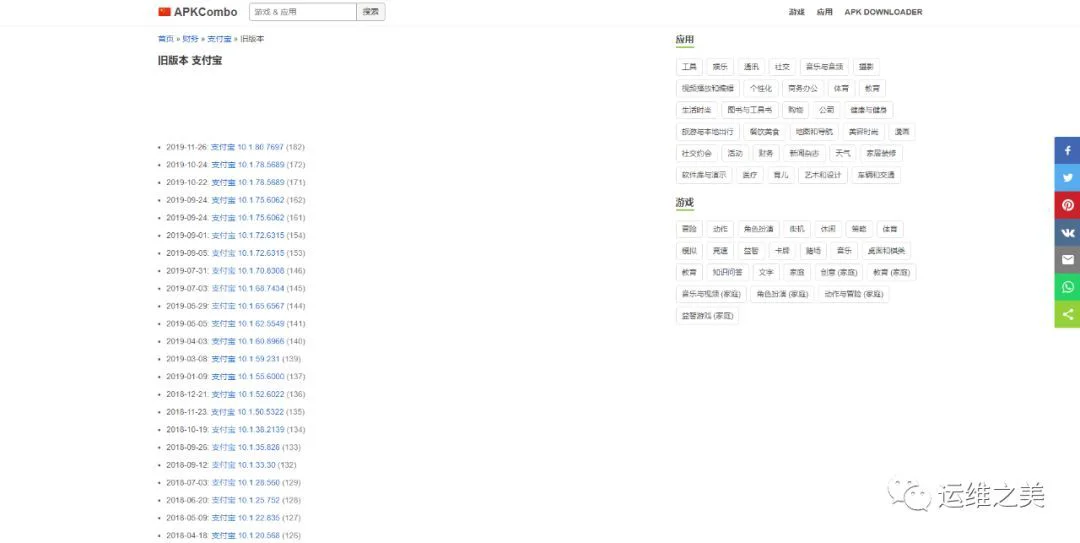
Task: Open APK DOWNLOADER in the top navigation
Action: point(883,12)
